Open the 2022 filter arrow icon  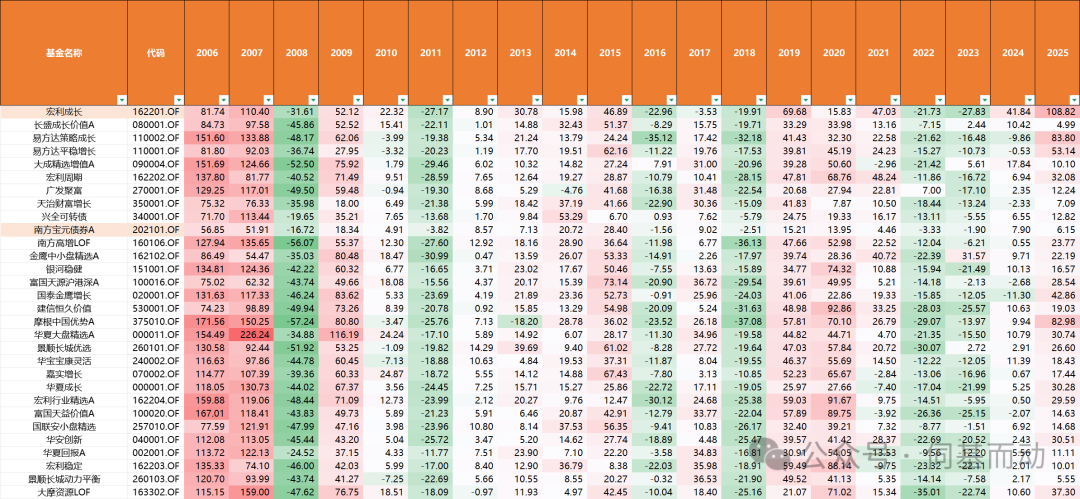(x=939, y=98)
